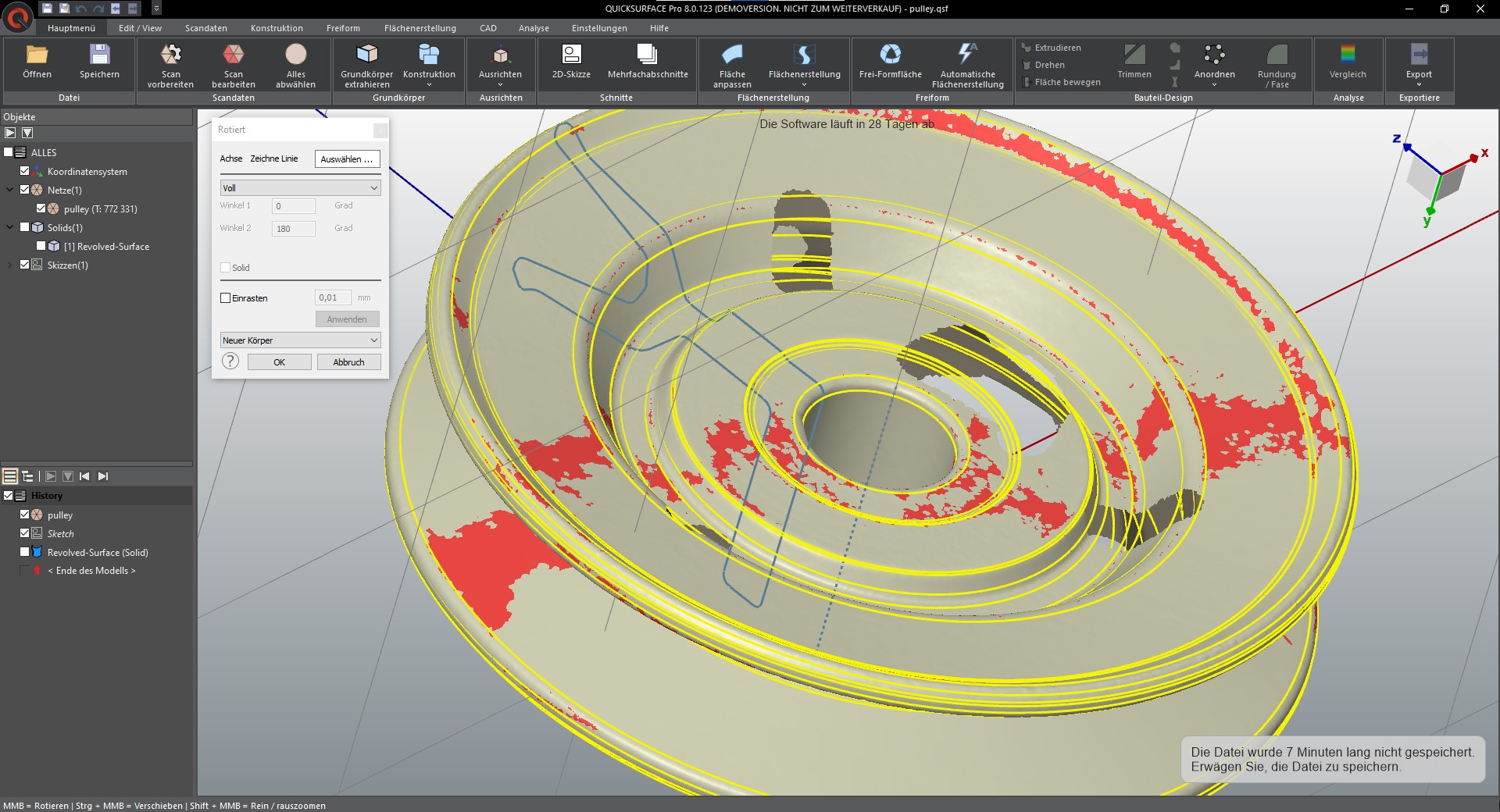Click the Auswählen ... axis button

347,159
